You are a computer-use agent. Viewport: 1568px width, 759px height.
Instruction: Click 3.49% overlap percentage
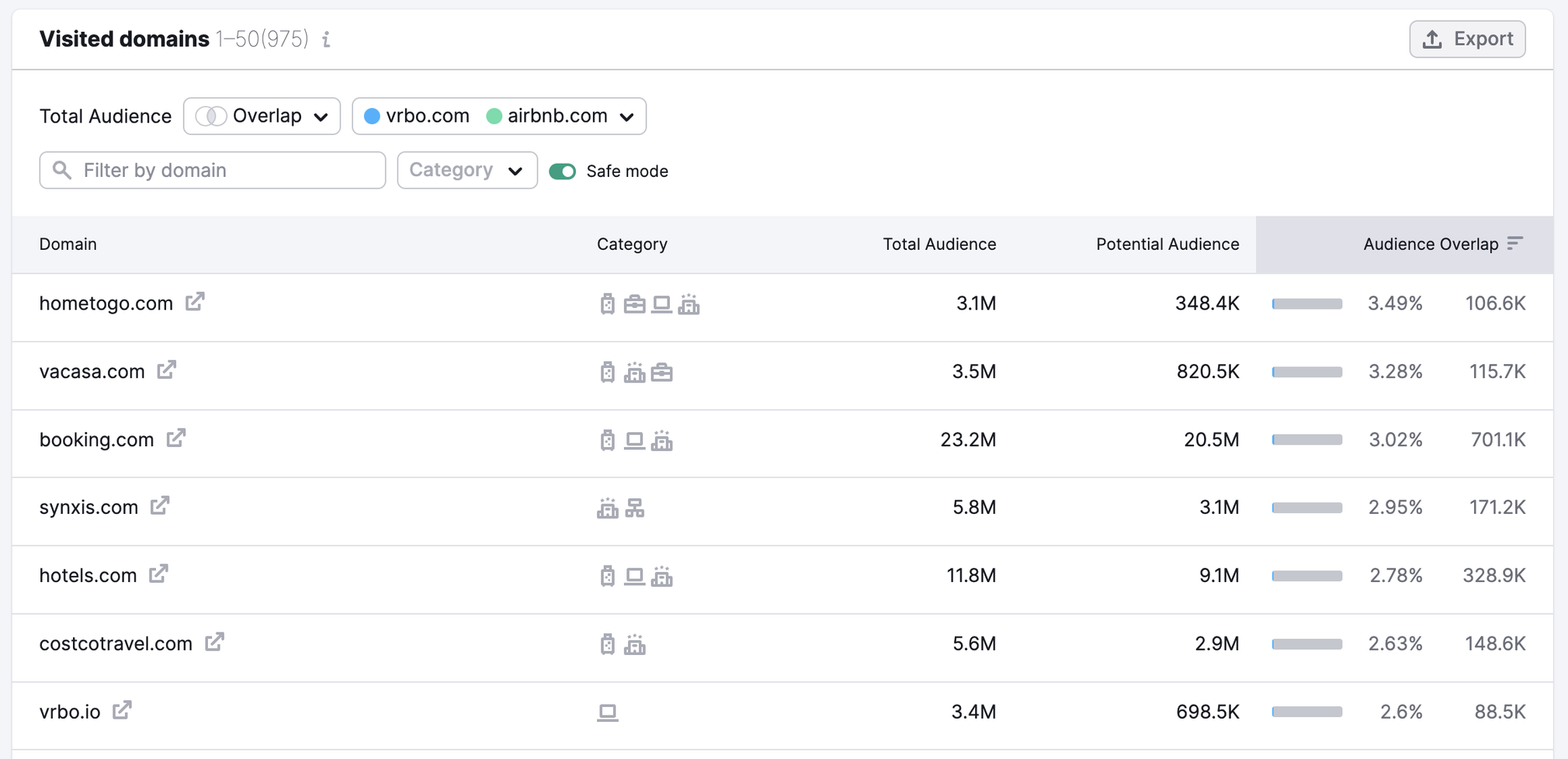(x=1395, y=303)
